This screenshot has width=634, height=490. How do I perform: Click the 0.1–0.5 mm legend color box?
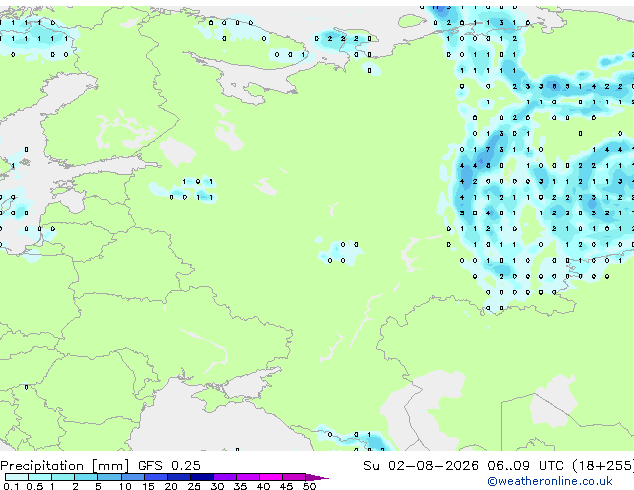[17, 477]
